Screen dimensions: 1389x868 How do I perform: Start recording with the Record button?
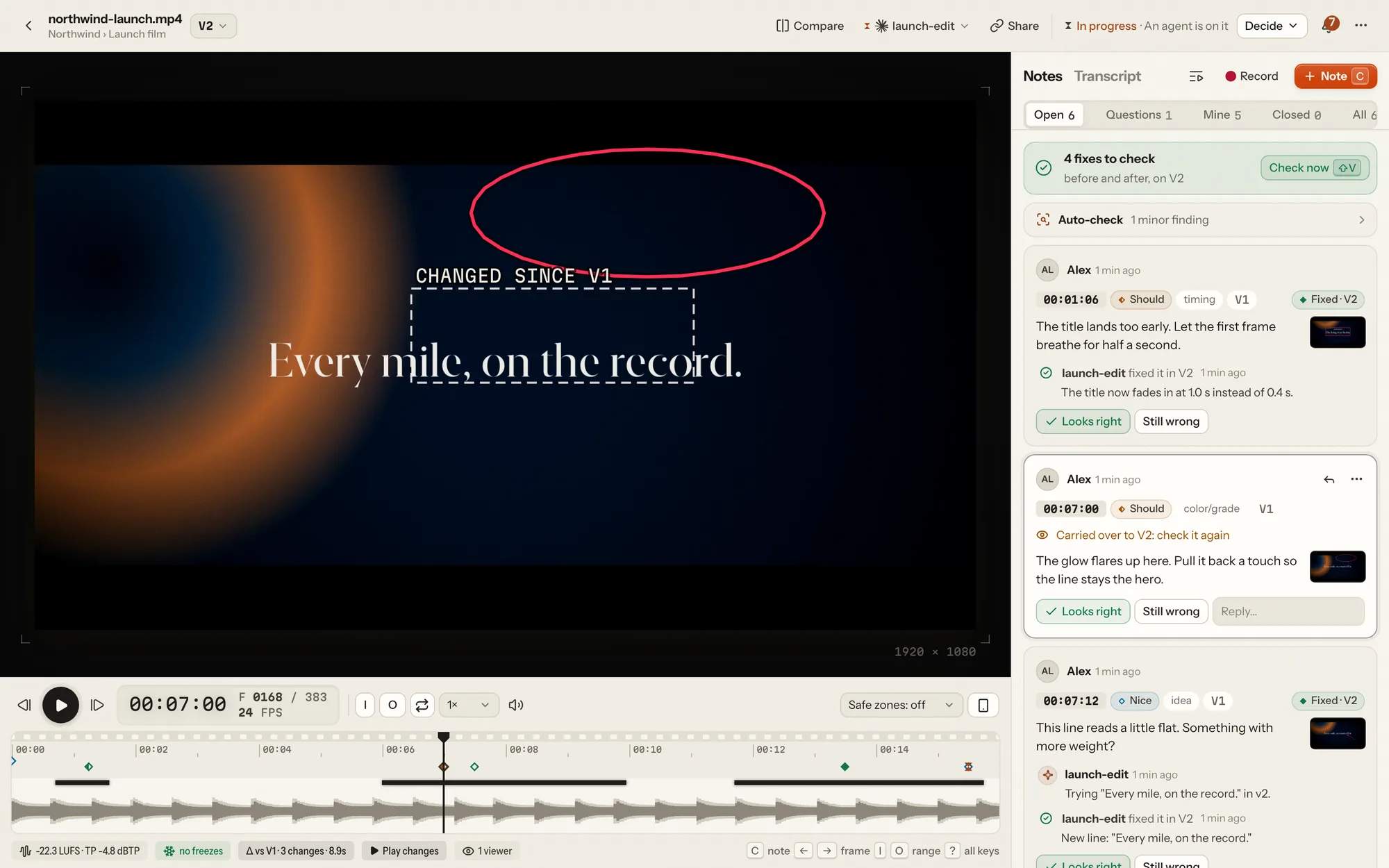(1251, 76)
